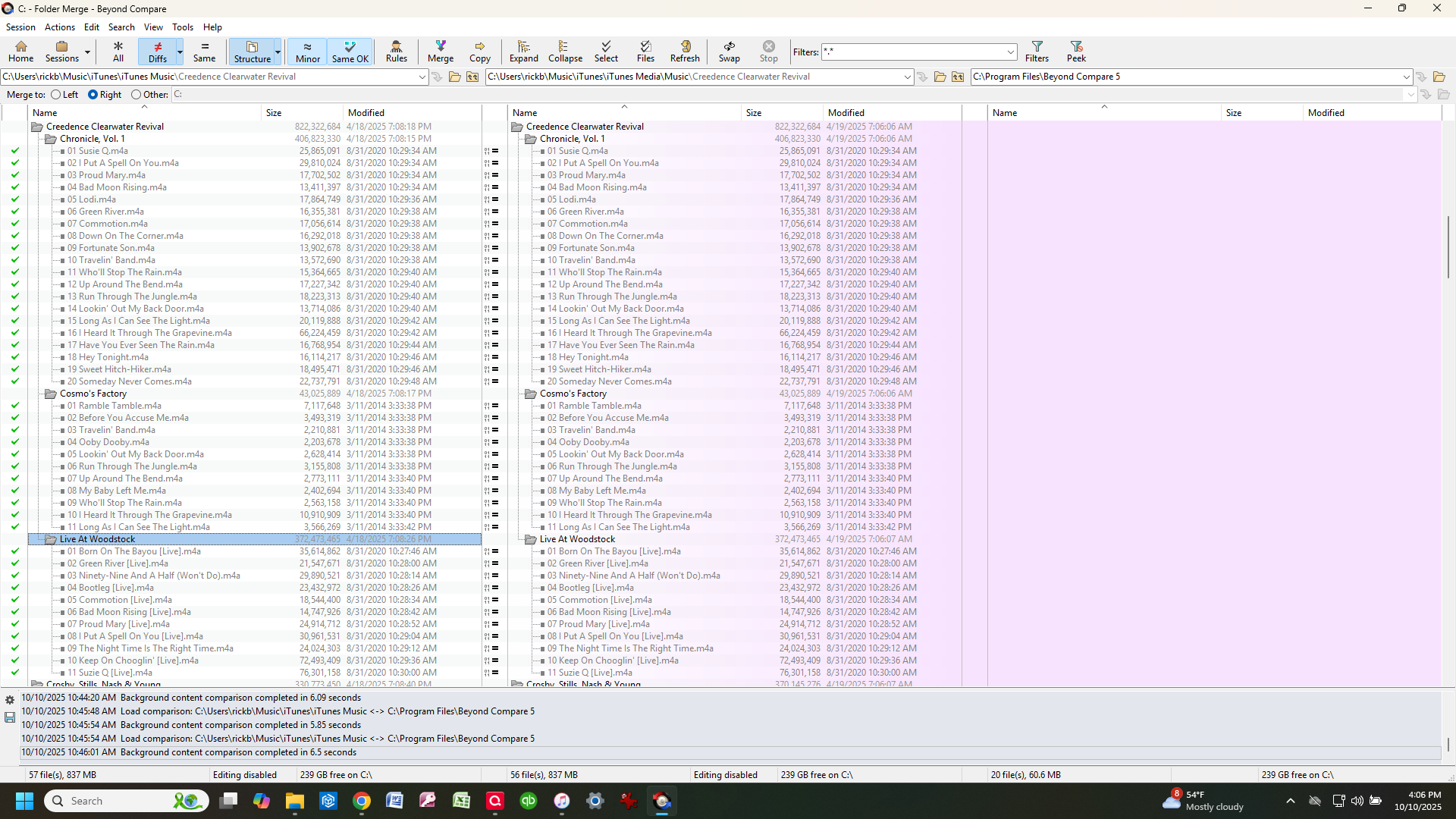Click the Refresh toolbar icon
This screenshot has height=819, width=1456.
tap(684, 51)
